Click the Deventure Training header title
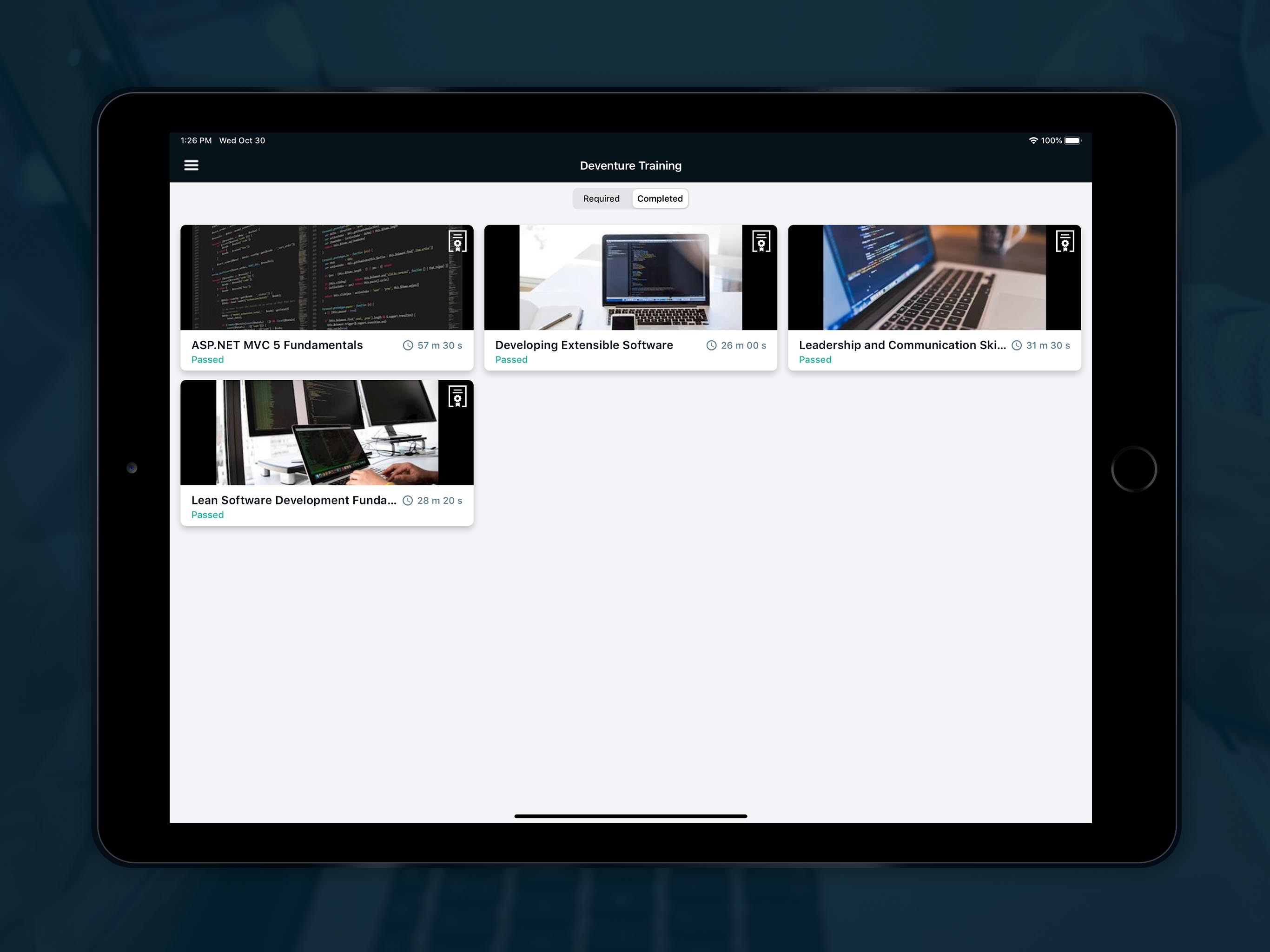1270x952 pixels. (630, 166)
